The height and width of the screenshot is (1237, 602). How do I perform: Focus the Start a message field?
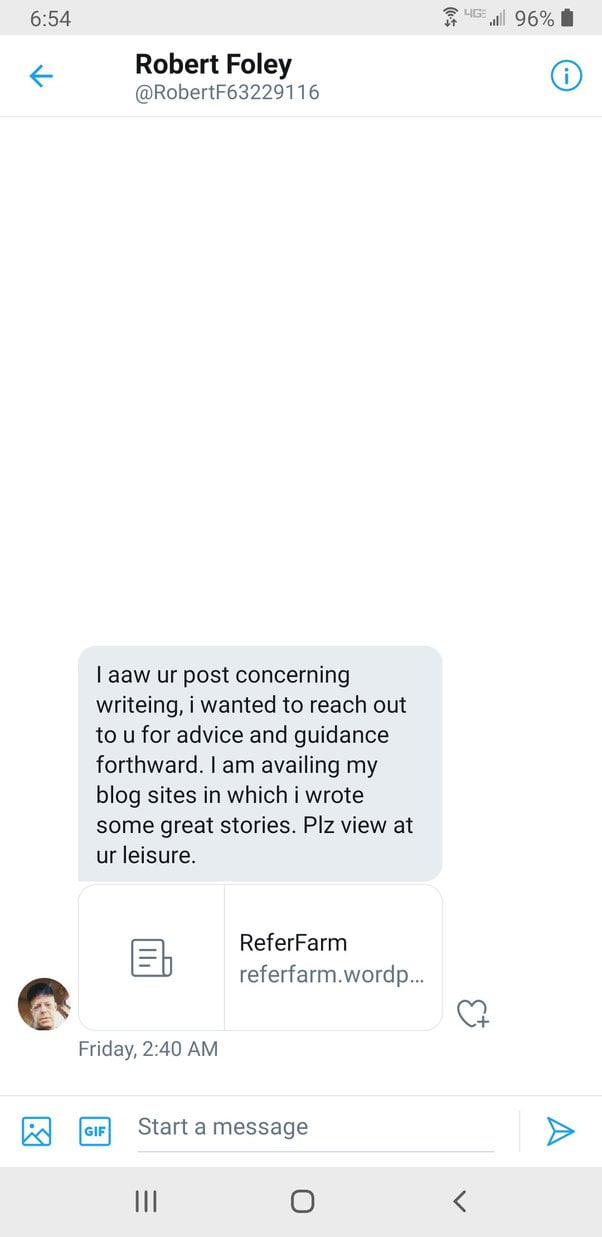(315, 1128)
